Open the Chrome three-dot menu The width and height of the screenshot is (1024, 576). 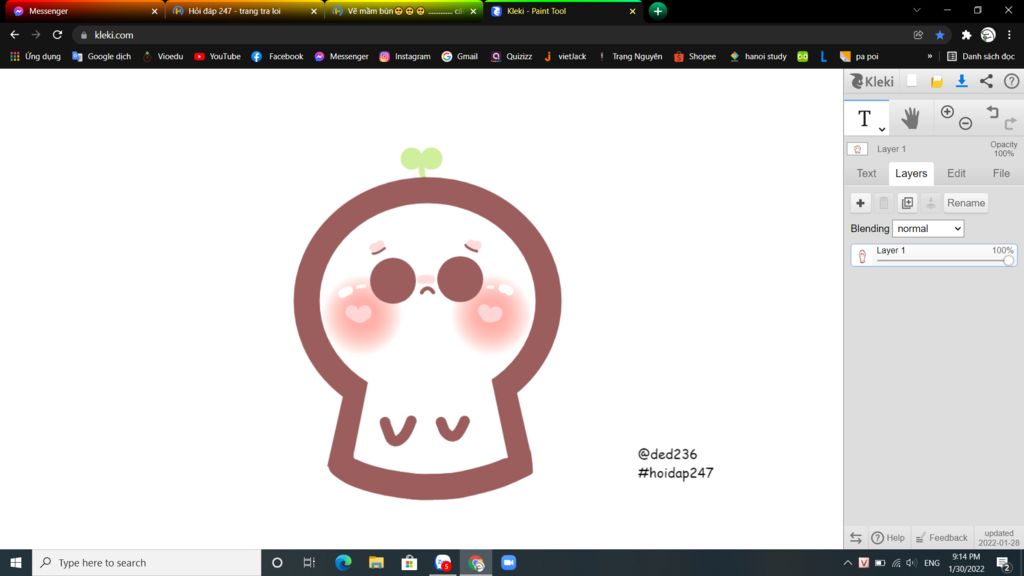[x=1009, y=35]
